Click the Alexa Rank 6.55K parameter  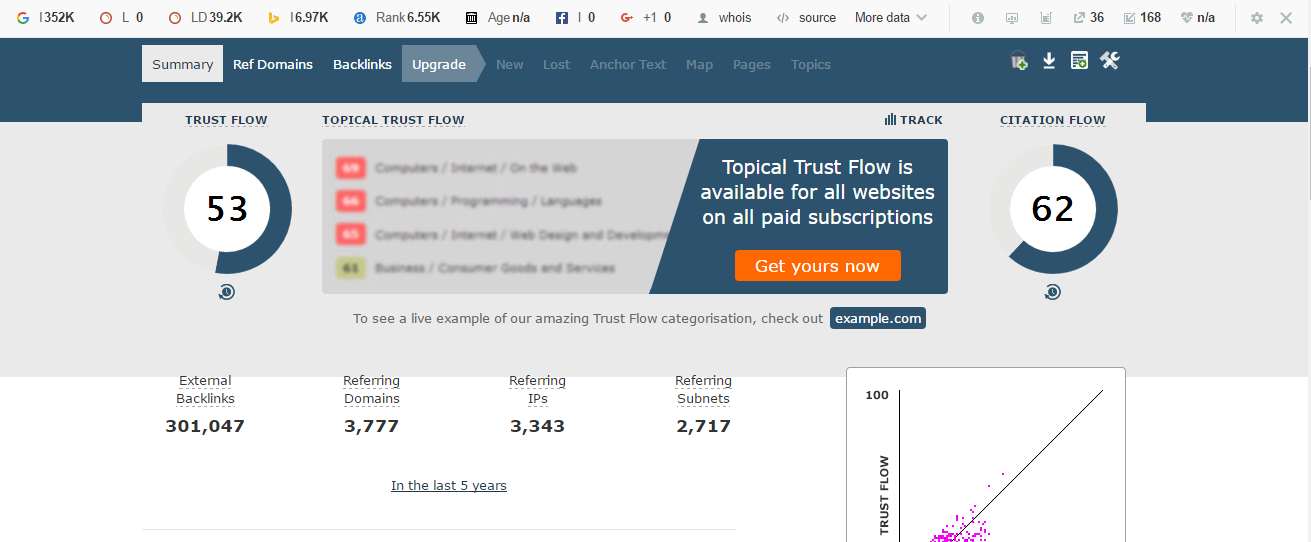(x=397, y=18)
